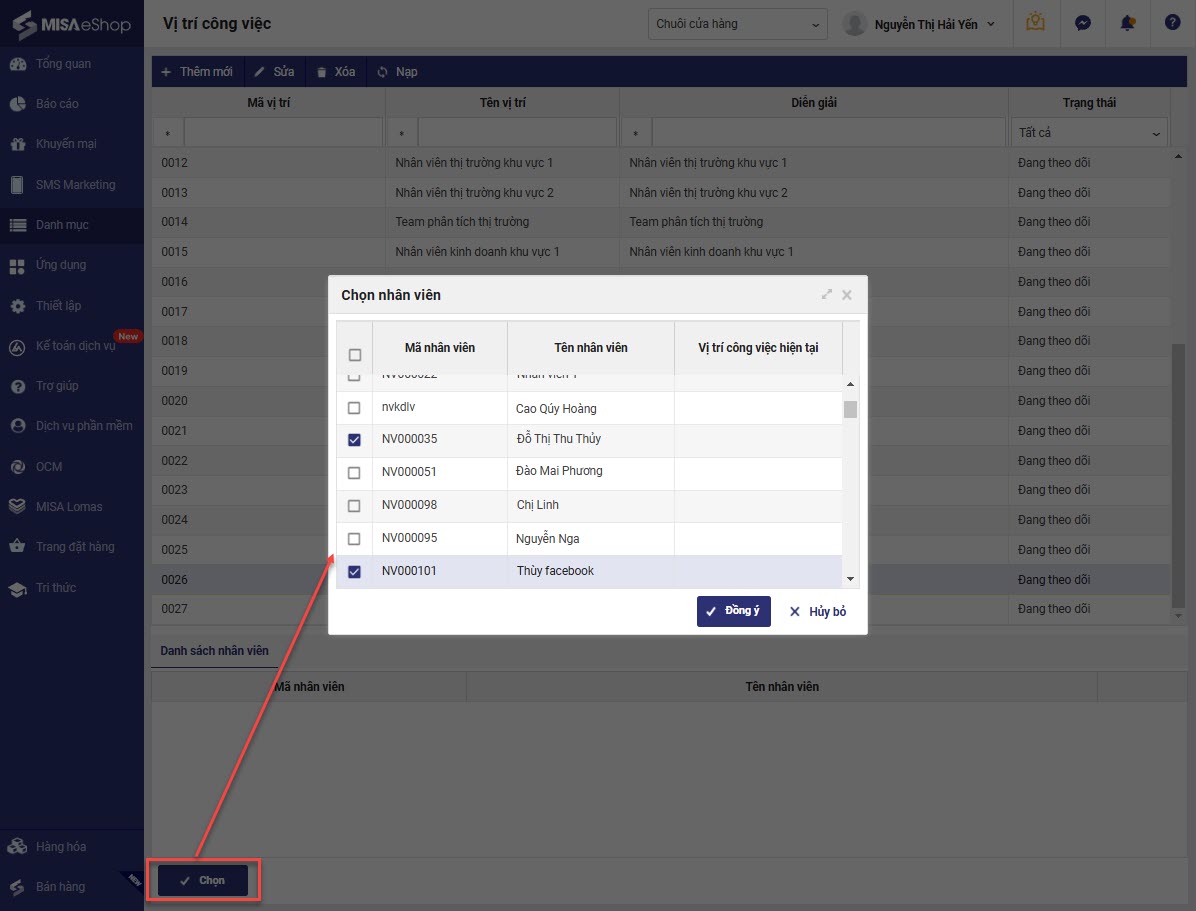Image resolution: width=1196 pixels, height=911 pixels.
Task: Open Bán hàng sidebar icon
Action: click(18, 887)
